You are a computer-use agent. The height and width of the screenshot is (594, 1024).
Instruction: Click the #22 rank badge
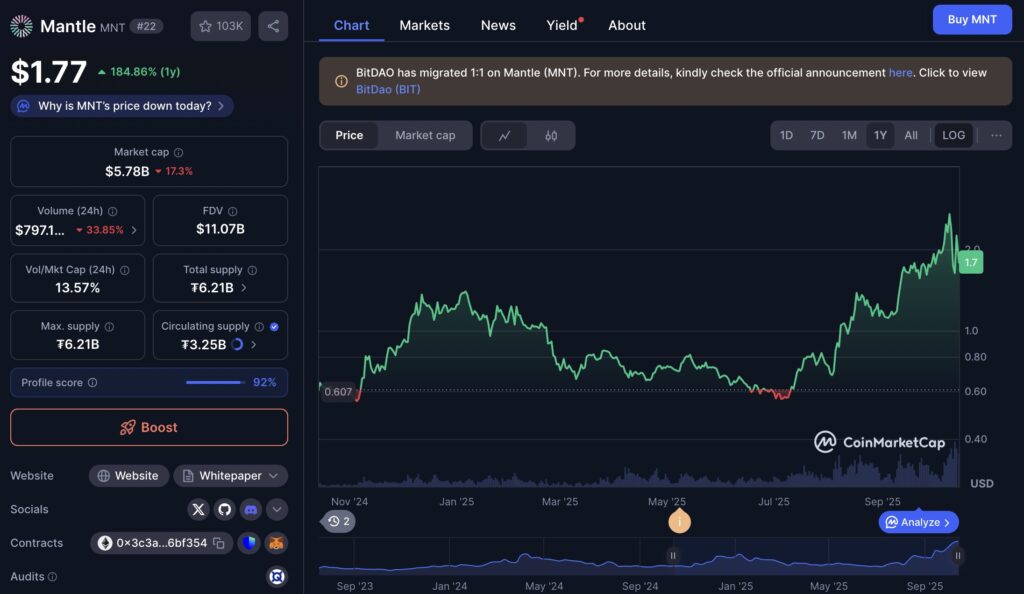[x=146, y=26]
